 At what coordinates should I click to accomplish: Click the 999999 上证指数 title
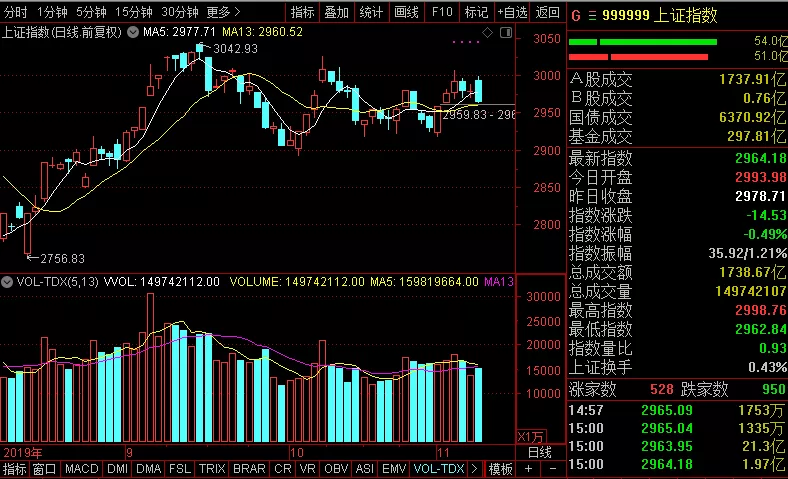pyautogui.click(x=659, y=16)
